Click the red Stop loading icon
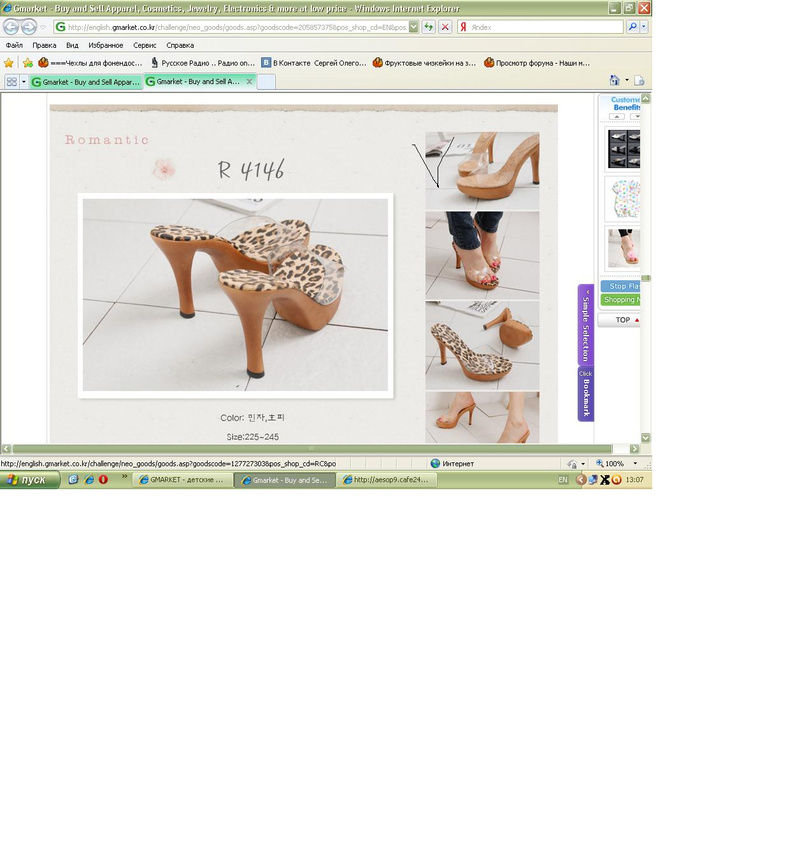This screenshot has height=842, width=800. (x=445, y=27)
